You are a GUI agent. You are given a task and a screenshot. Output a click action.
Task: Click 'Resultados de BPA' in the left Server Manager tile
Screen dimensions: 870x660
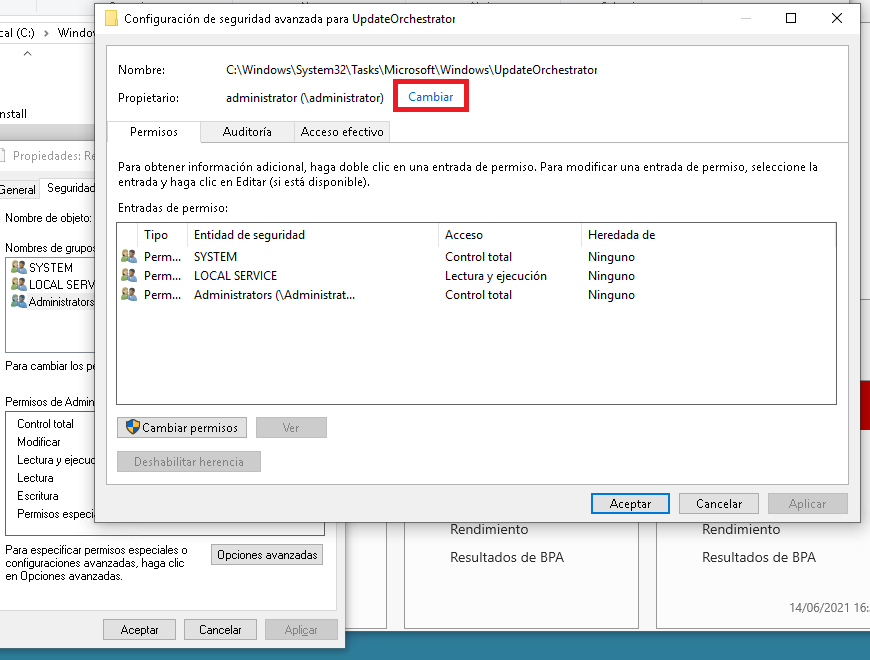click(507, 557)
